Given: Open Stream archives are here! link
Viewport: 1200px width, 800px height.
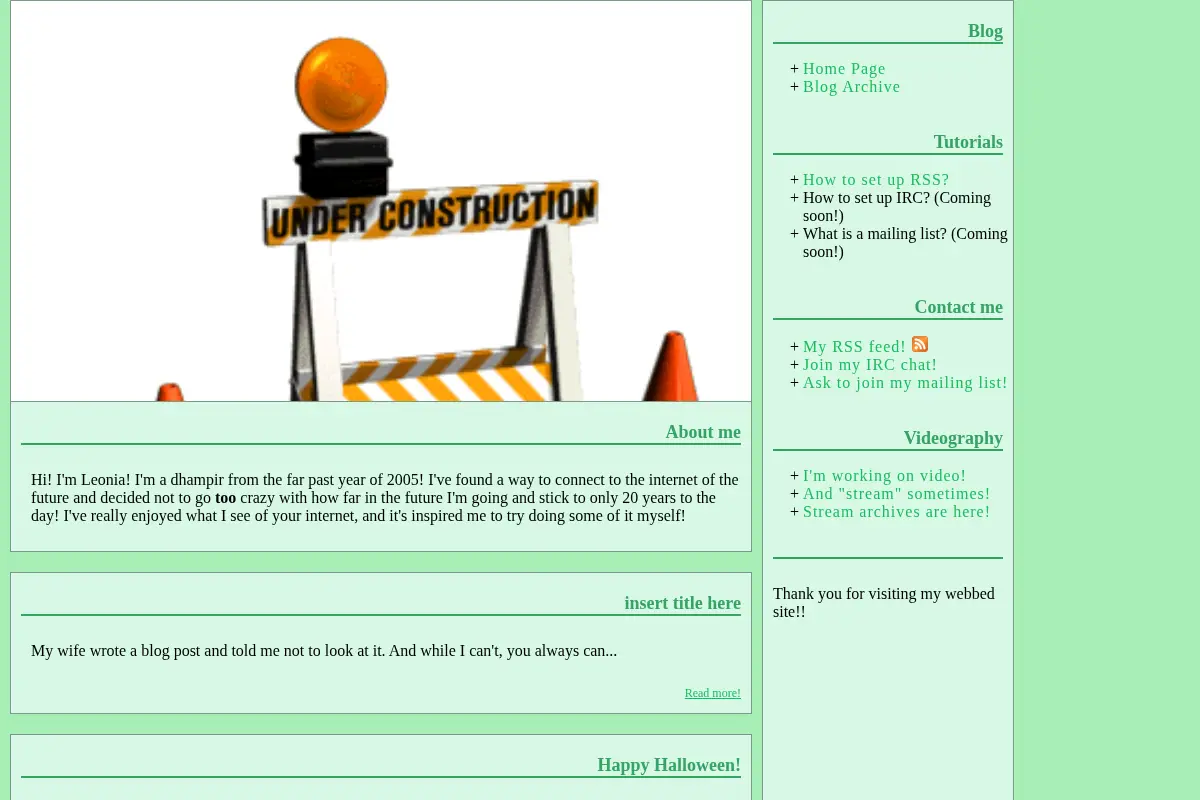Looking at the screenshot, I should tap(896, 512).
